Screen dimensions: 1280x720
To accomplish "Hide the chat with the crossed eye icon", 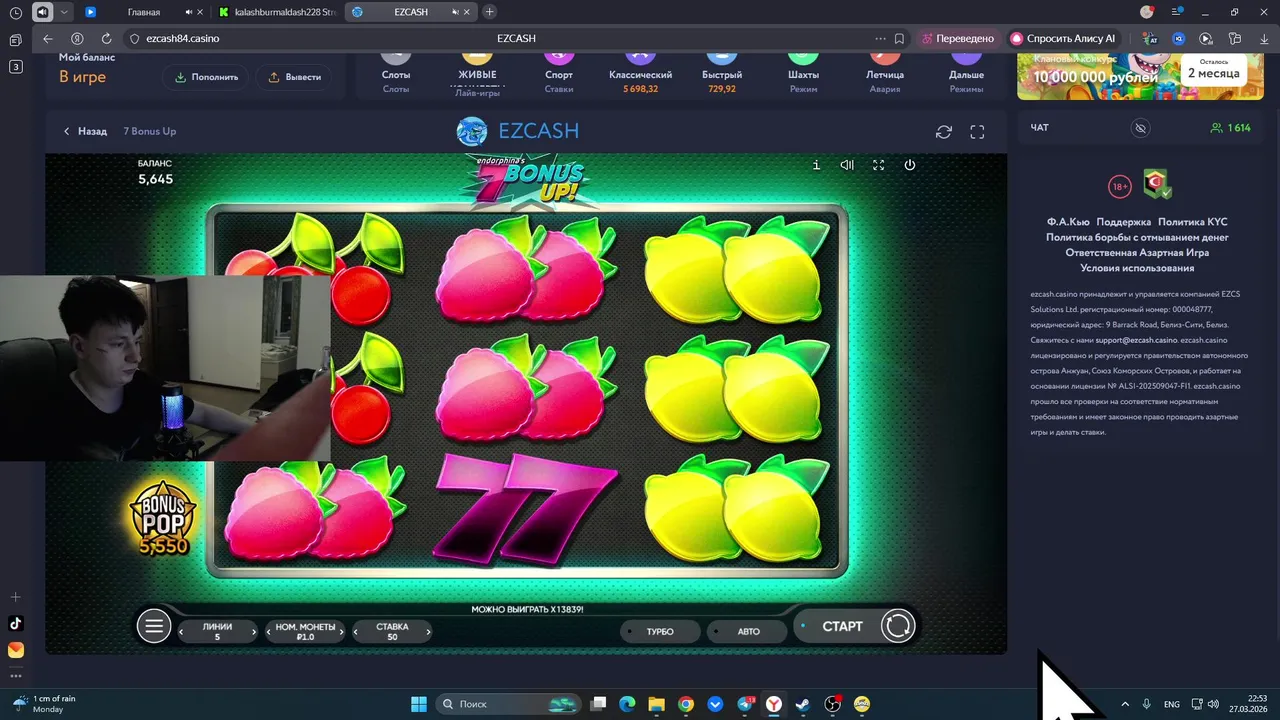I will click(1140, 128).
